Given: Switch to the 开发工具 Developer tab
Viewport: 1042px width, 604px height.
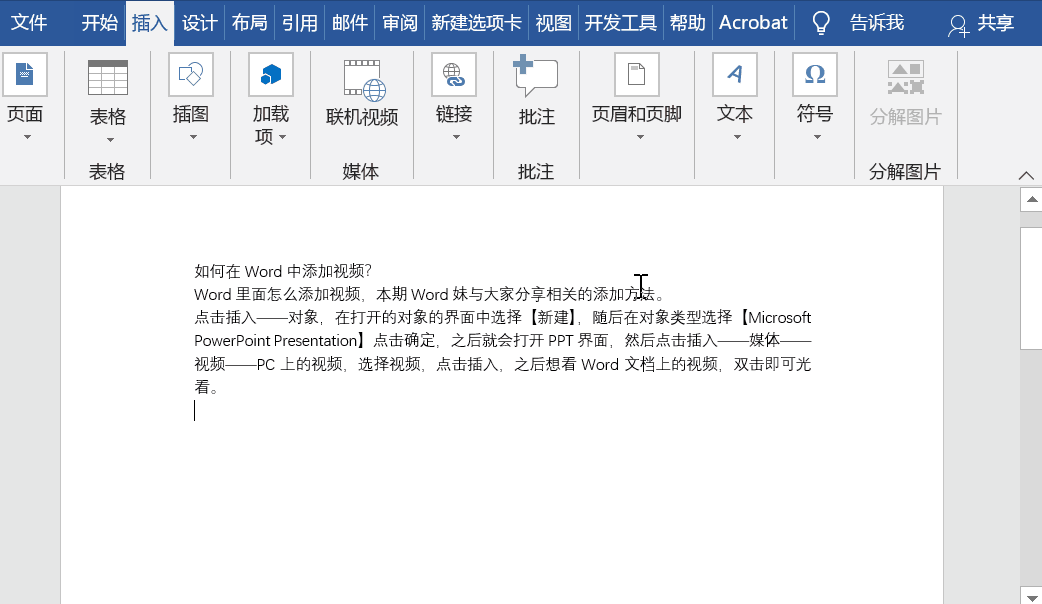Looking at the screenshot, I should click(x=621, y=23).
